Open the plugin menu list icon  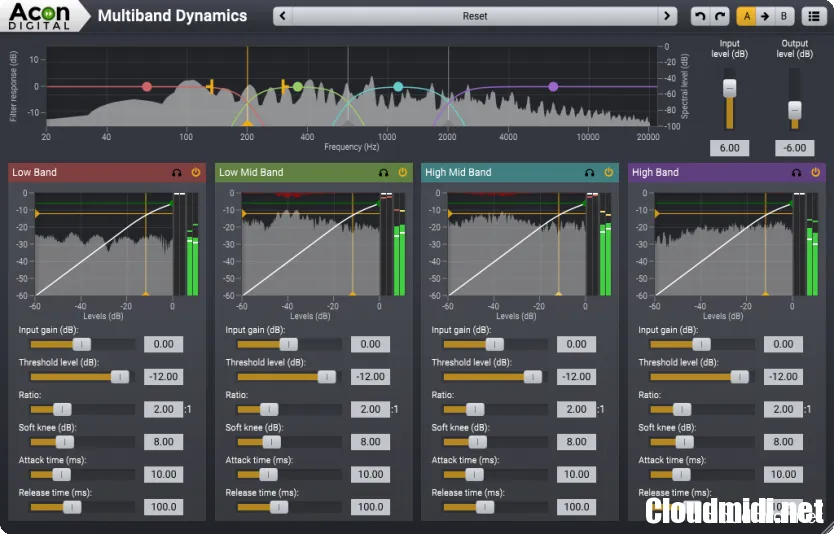(815, 16)
